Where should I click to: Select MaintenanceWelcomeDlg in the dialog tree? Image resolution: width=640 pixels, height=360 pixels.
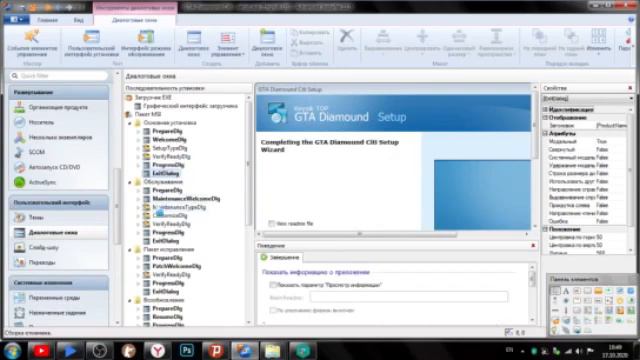tap(186, 199)
